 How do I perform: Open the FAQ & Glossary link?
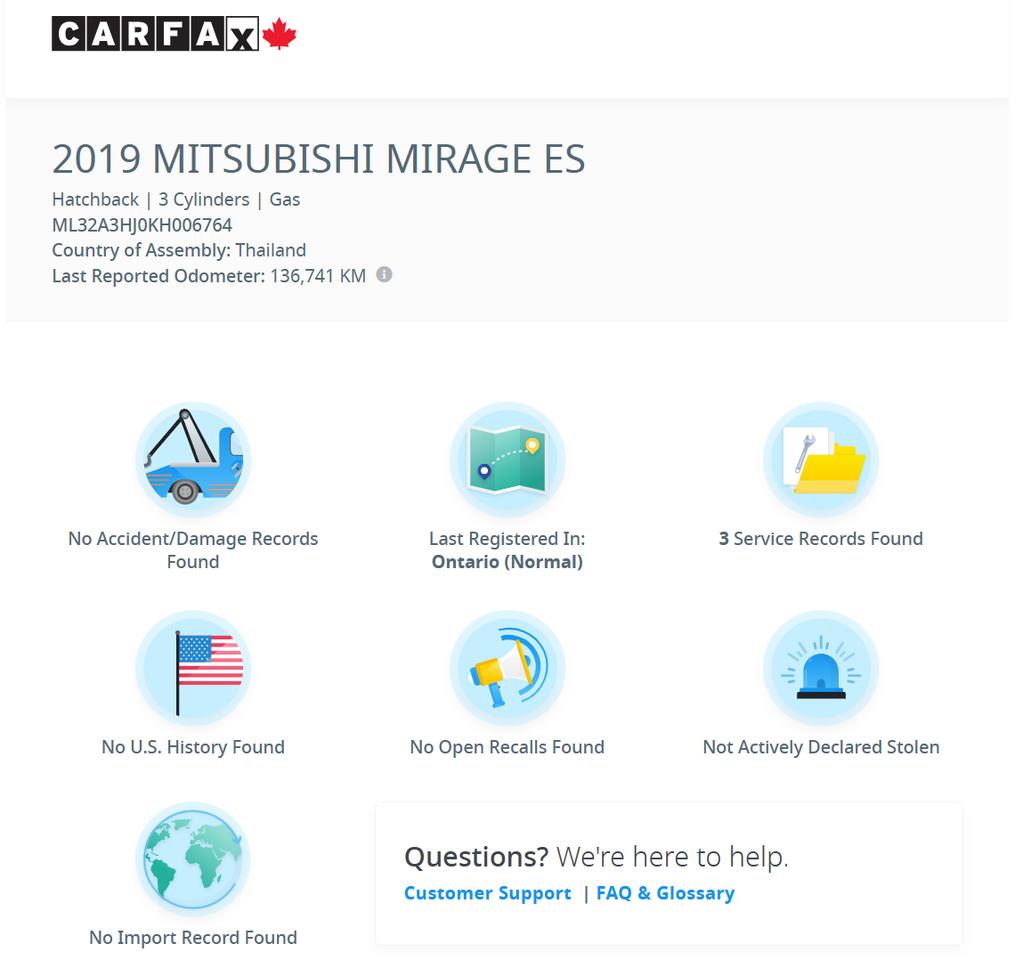click(x=665, y=893)
